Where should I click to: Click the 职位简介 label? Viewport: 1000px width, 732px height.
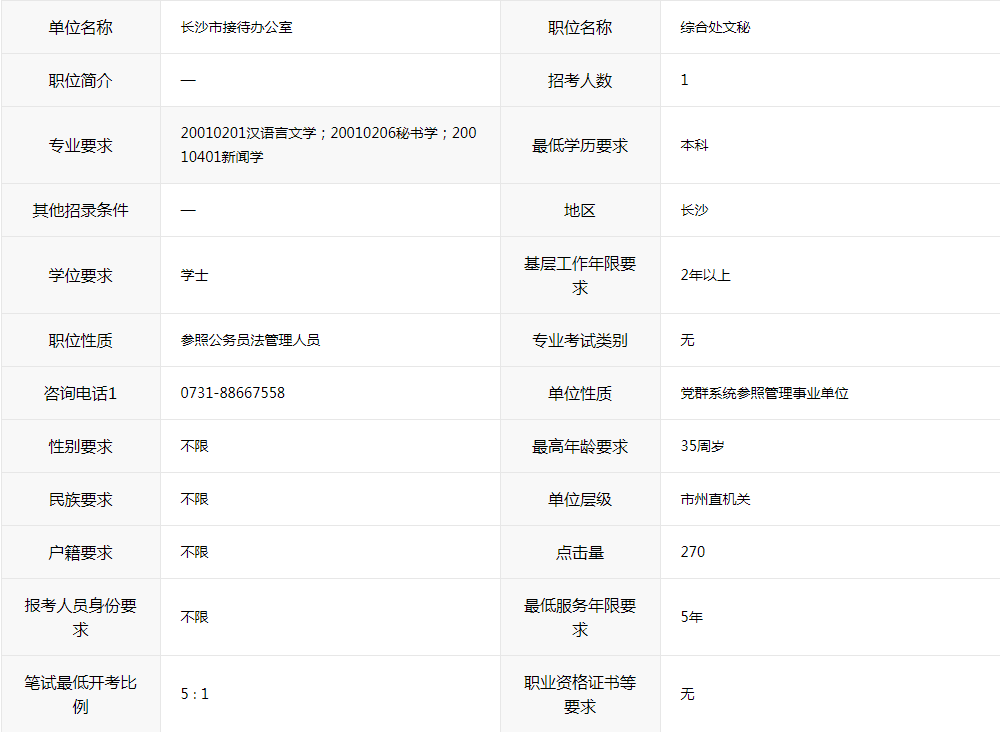pos(80,80)
